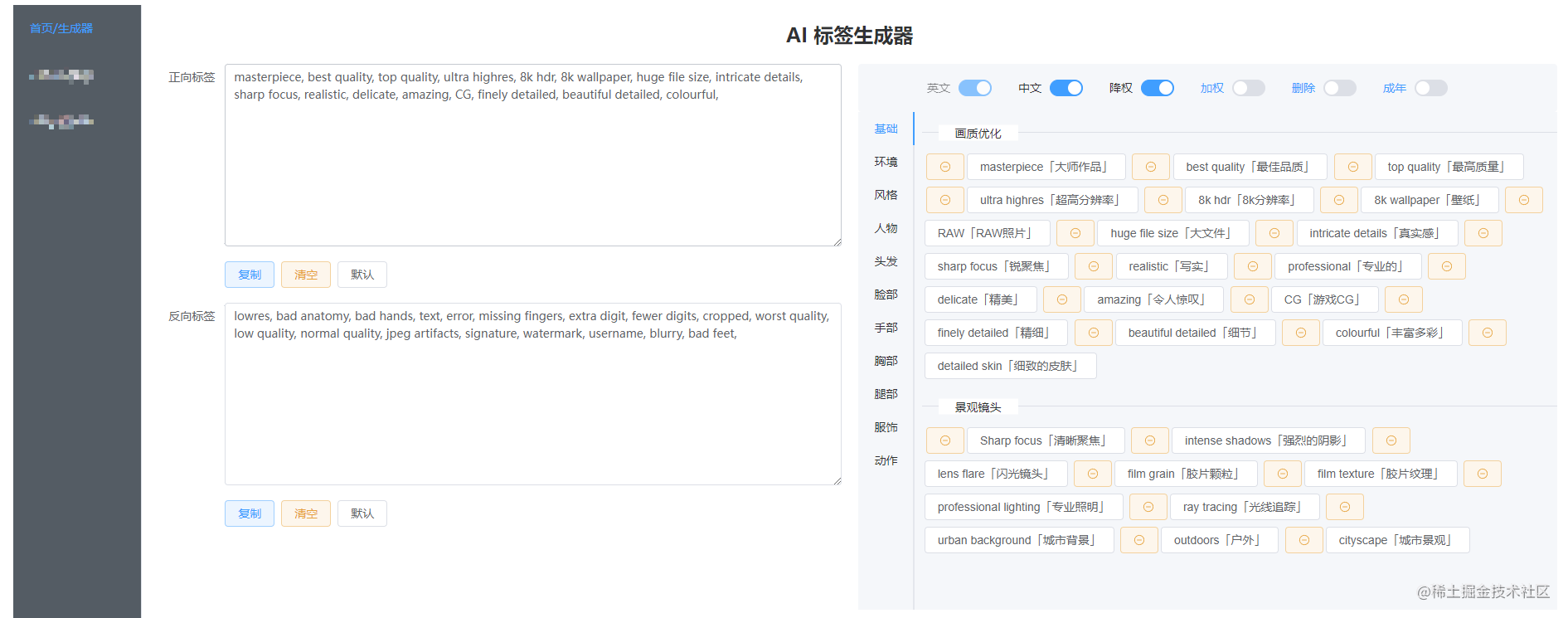Click inside the 正向标签 text area
1568x618 pixels.
(x=533, y=155)
